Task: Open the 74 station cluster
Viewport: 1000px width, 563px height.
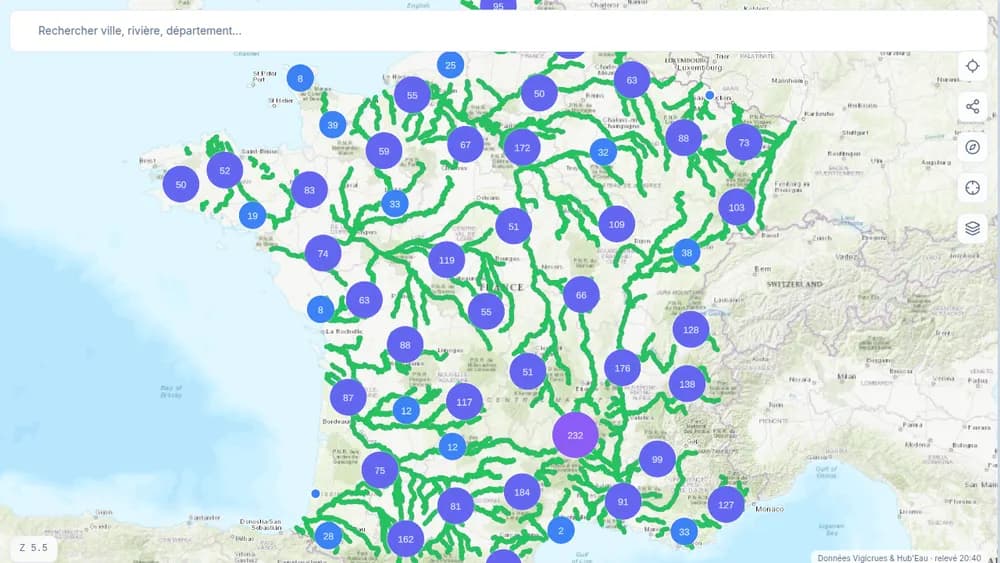Action: tap(323, 253)
